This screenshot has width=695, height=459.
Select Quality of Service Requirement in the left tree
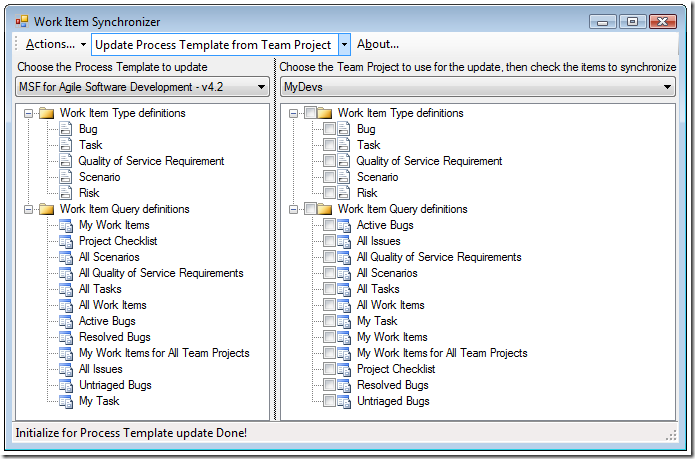151,161
